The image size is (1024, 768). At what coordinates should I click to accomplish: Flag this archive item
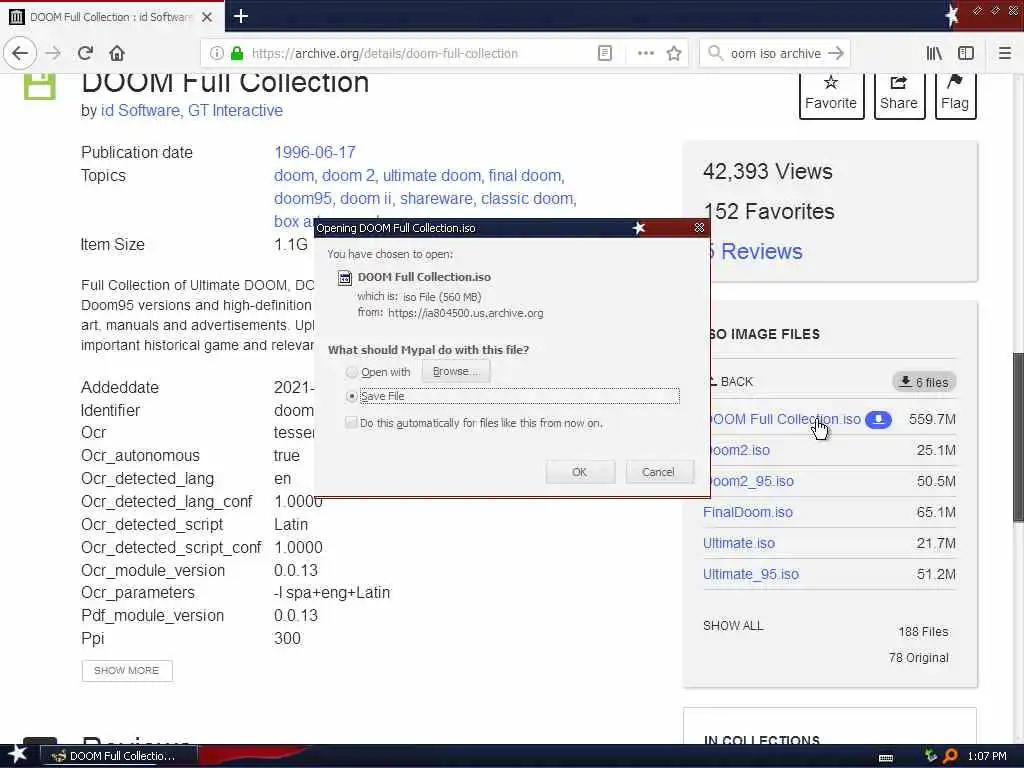[x=955, y=95]
